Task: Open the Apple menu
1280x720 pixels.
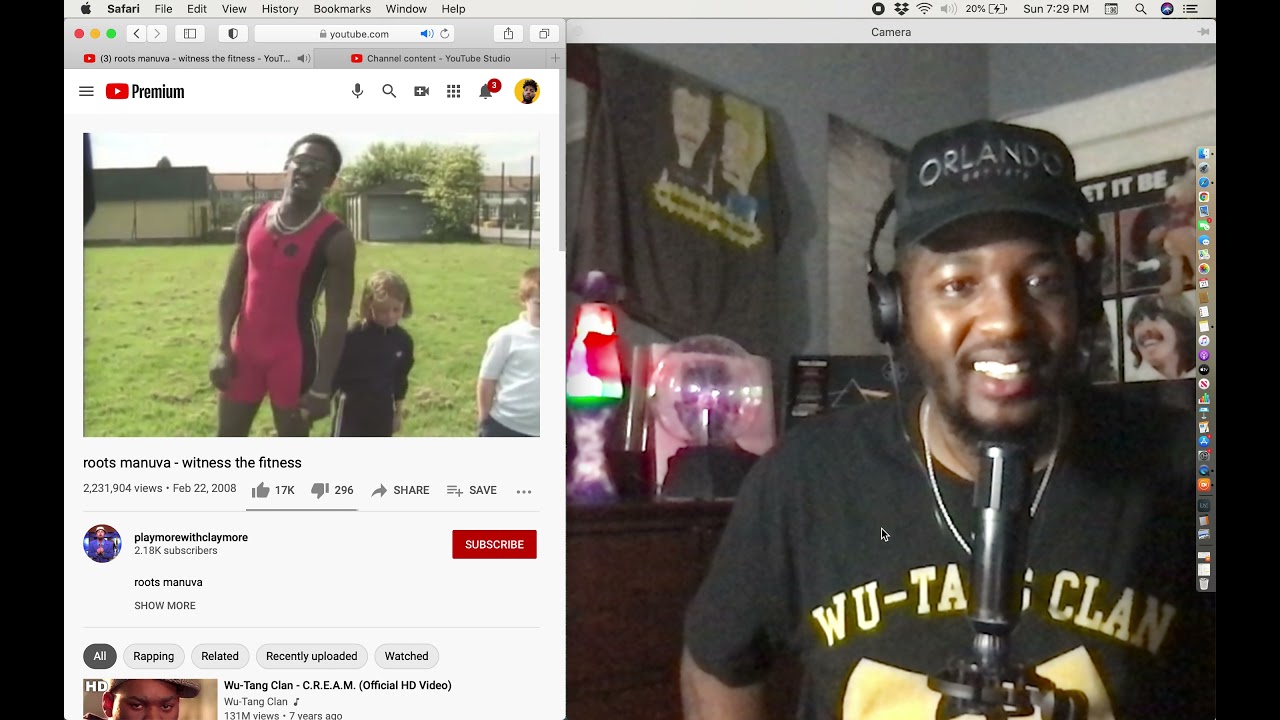Action: point(86,9)
